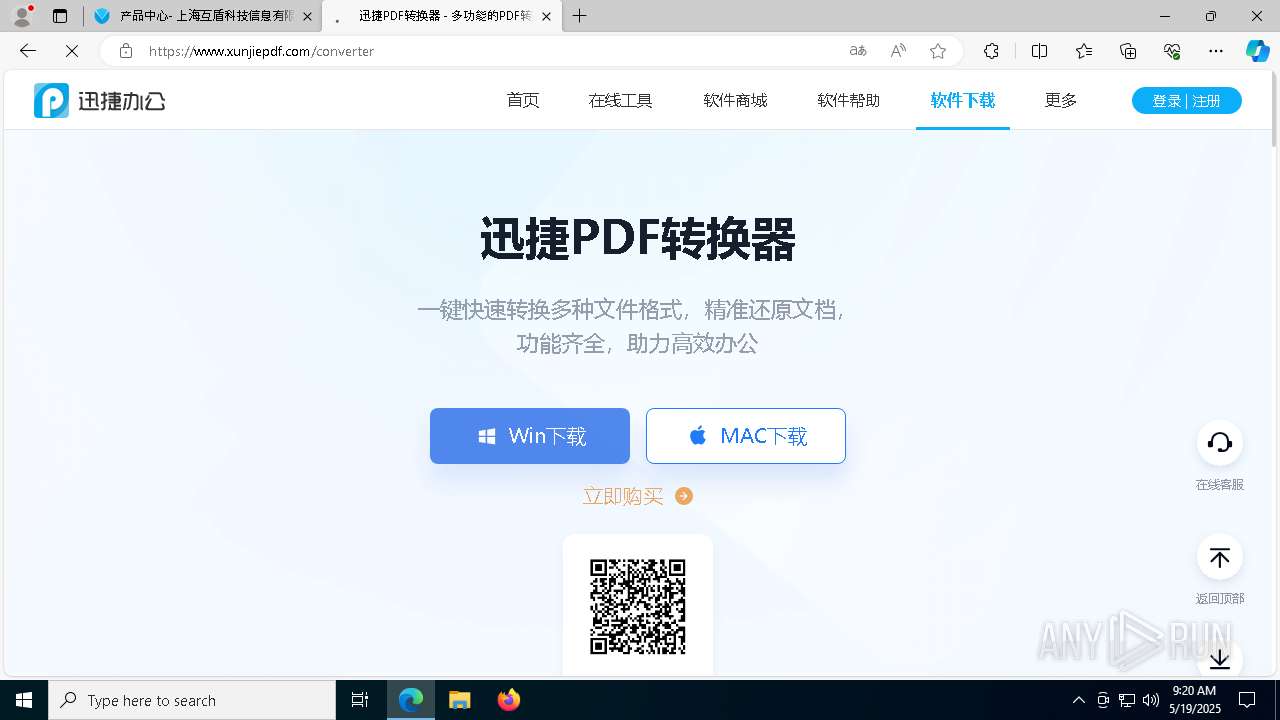Select the 迅捷PDF转换器 browser tab

[443, 16]
